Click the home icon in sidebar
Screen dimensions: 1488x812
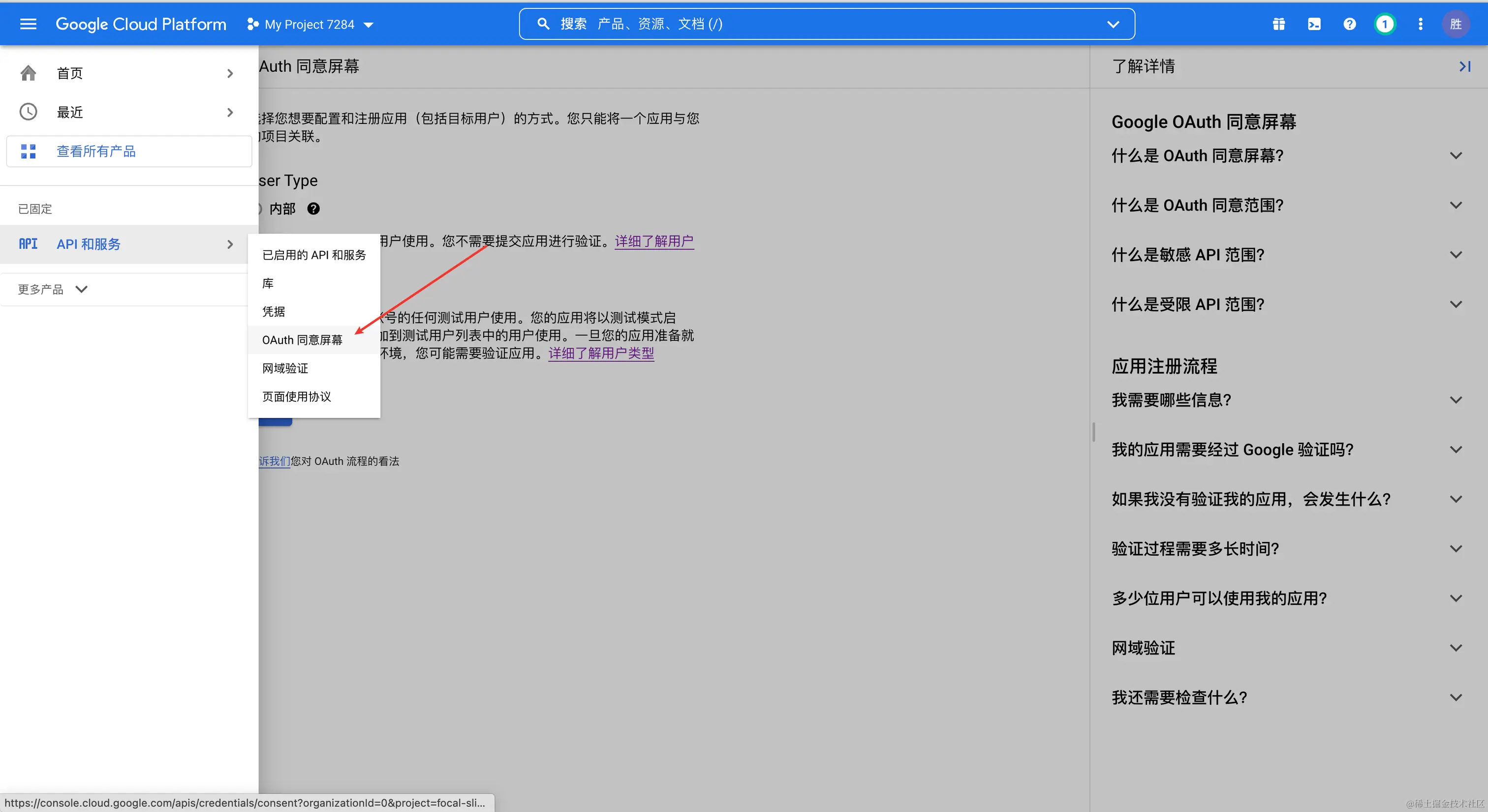pyautogui.click(x=28, y=73)
